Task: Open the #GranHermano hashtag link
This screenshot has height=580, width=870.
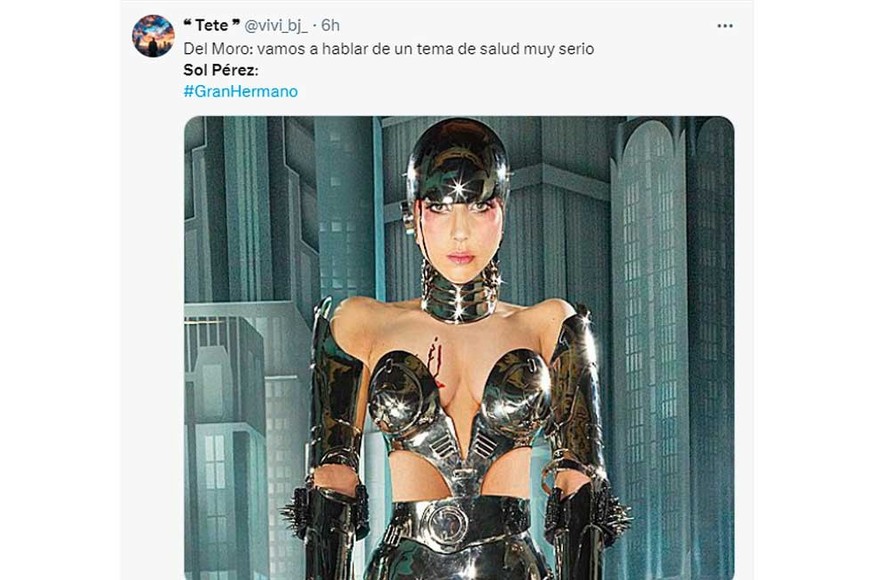Action: (240, 91)
